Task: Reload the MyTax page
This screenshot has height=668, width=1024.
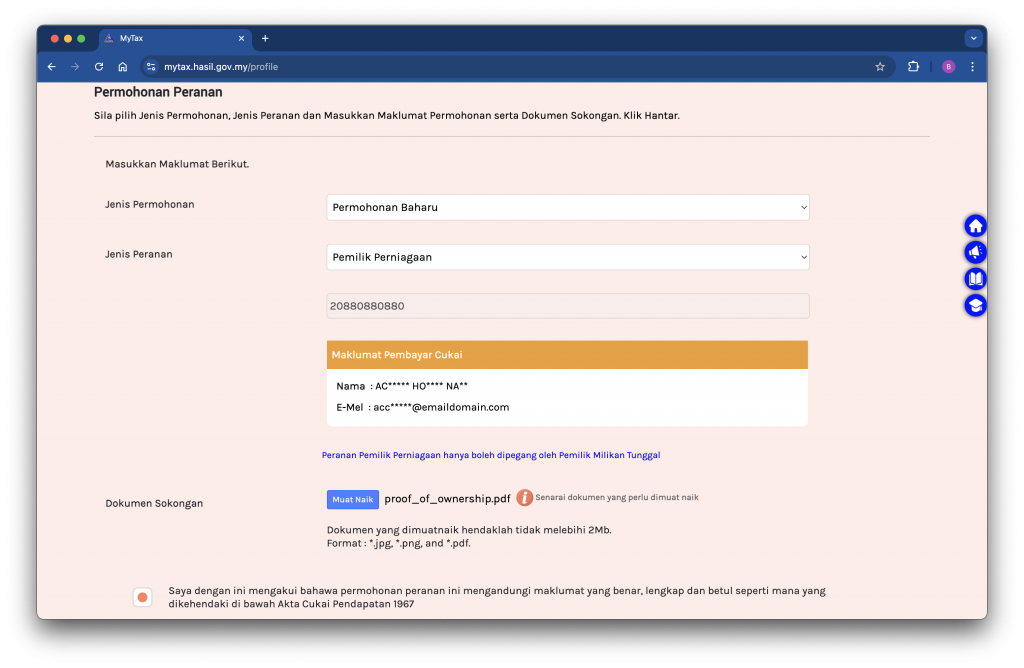Action: point(99,67)
